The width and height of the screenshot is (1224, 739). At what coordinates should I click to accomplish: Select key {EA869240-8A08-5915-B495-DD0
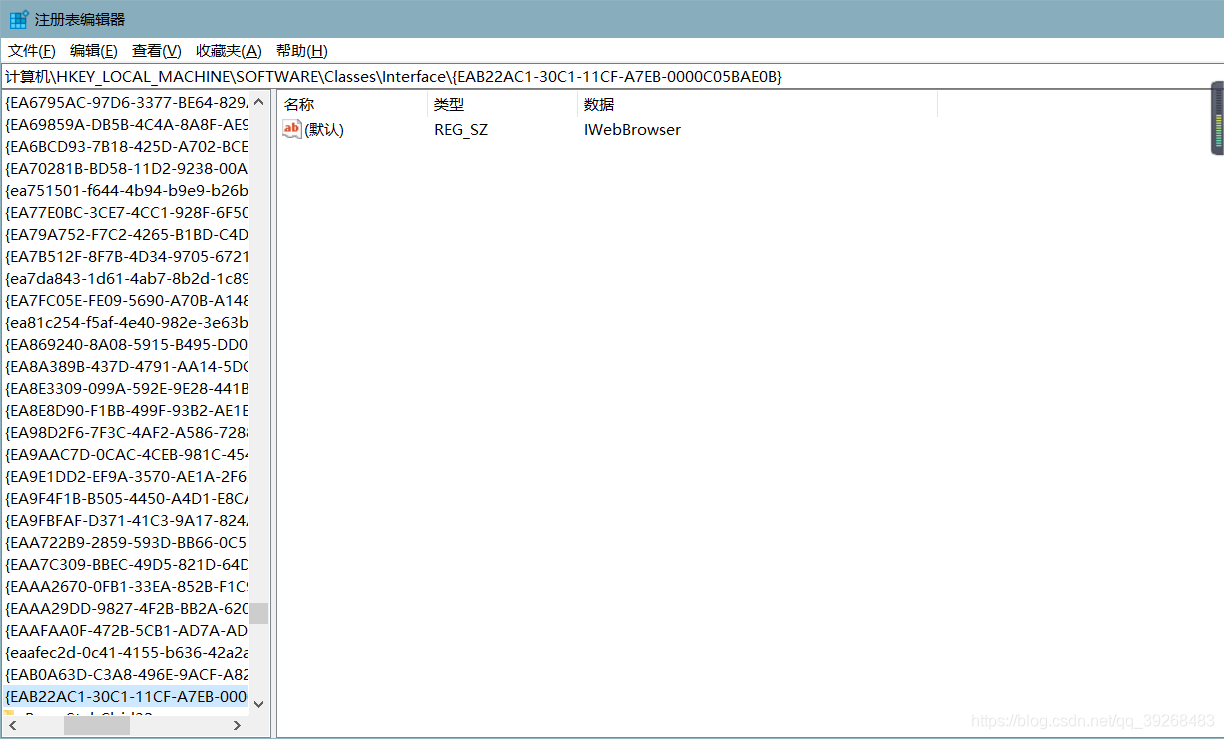tap(126, 344)
